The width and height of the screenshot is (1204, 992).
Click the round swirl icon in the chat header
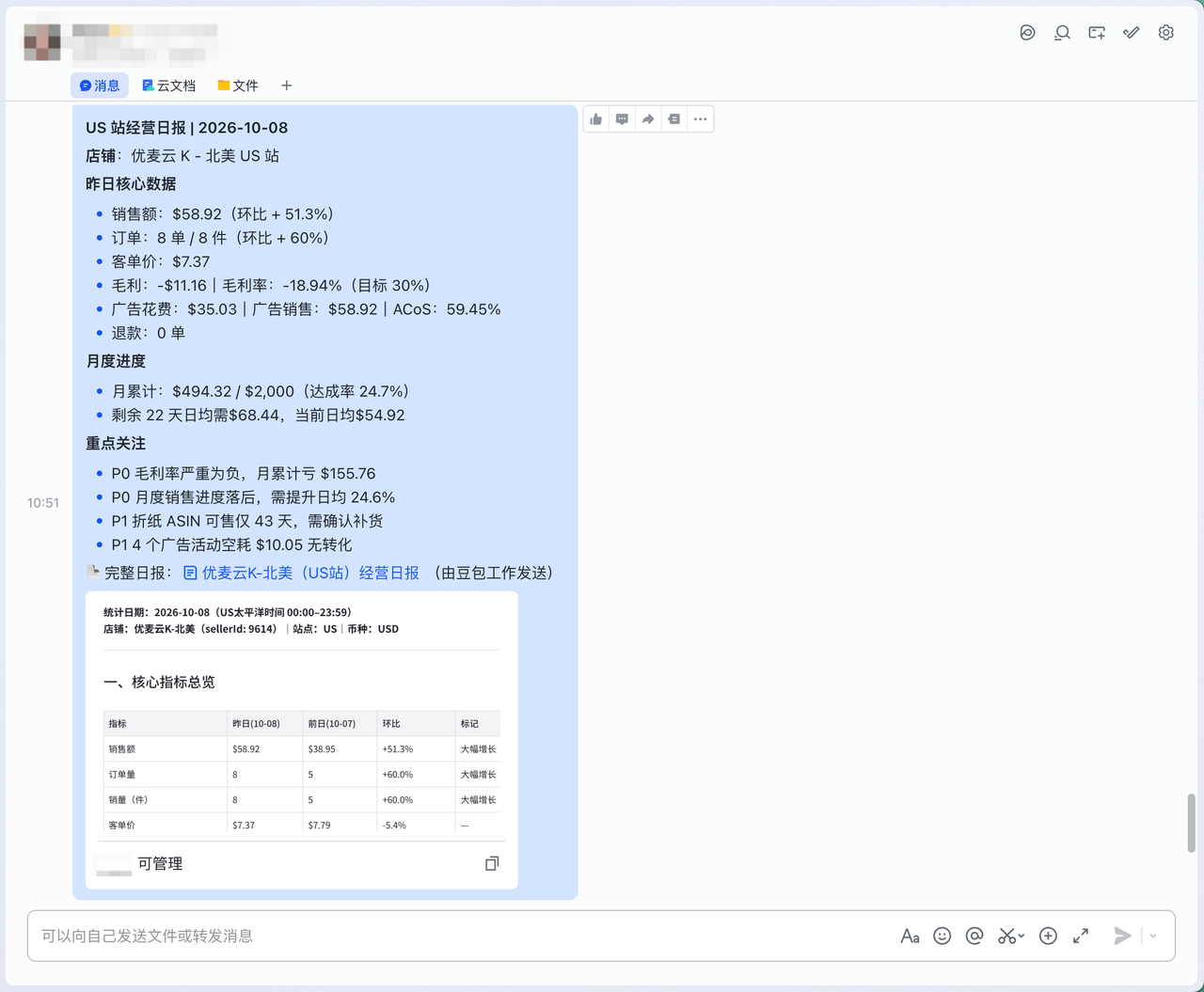tap(1027, 33)
